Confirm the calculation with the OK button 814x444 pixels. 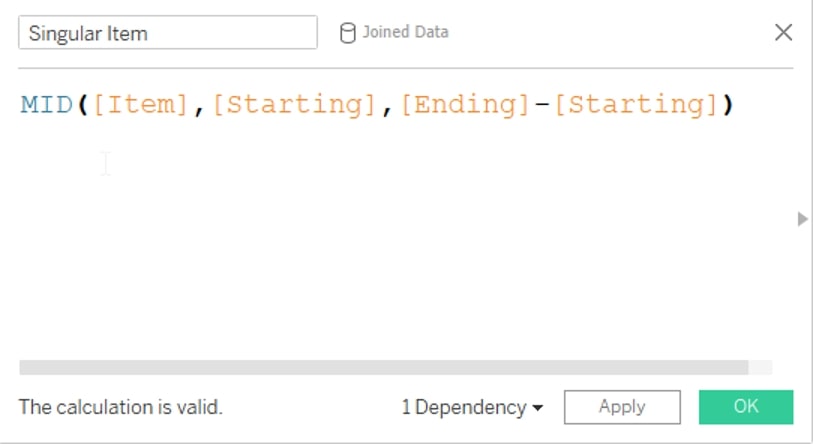click(746, 407)
